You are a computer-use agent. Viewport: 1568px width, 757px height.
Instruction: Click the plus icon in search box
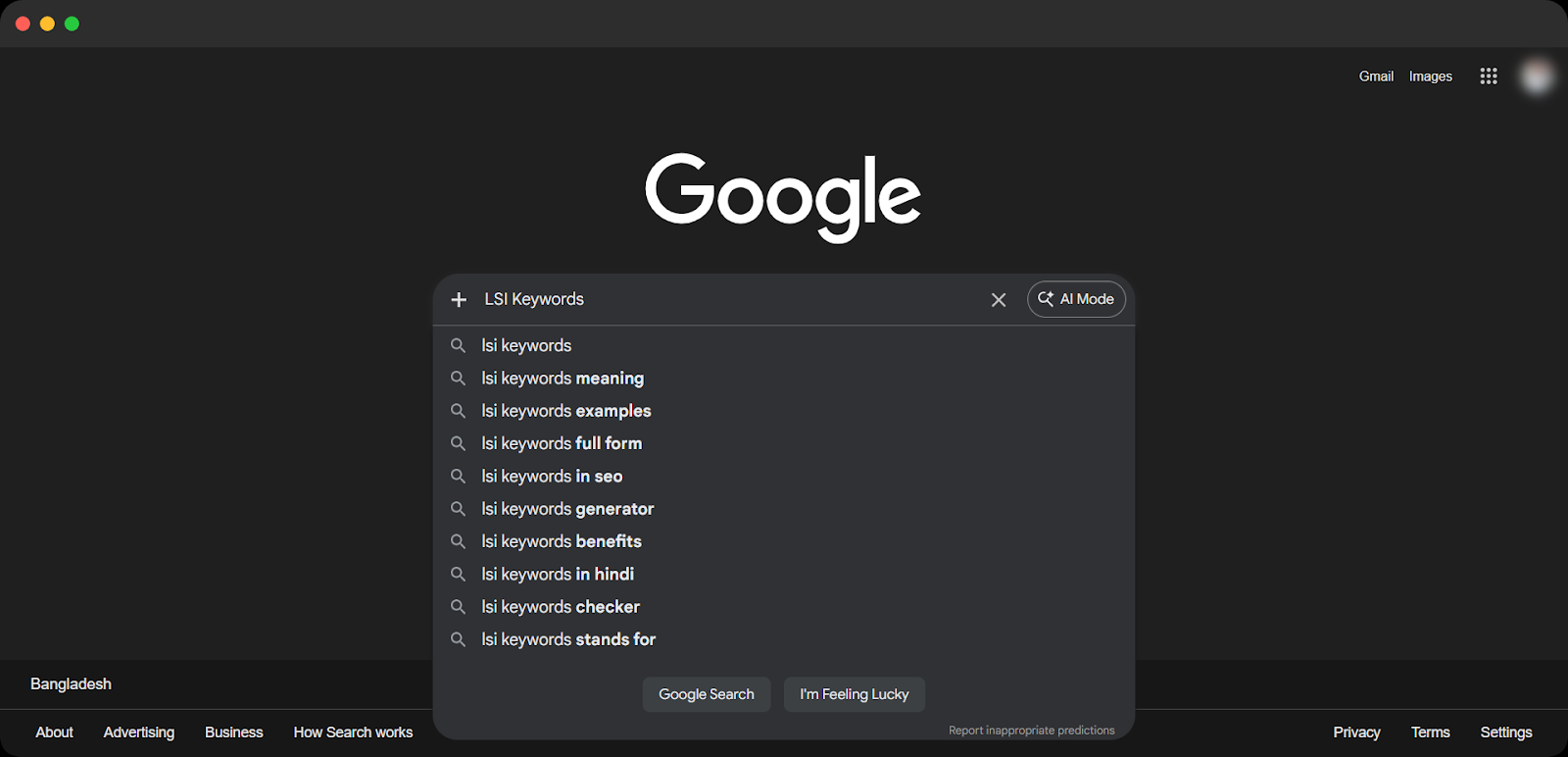[x=459, y=299]
